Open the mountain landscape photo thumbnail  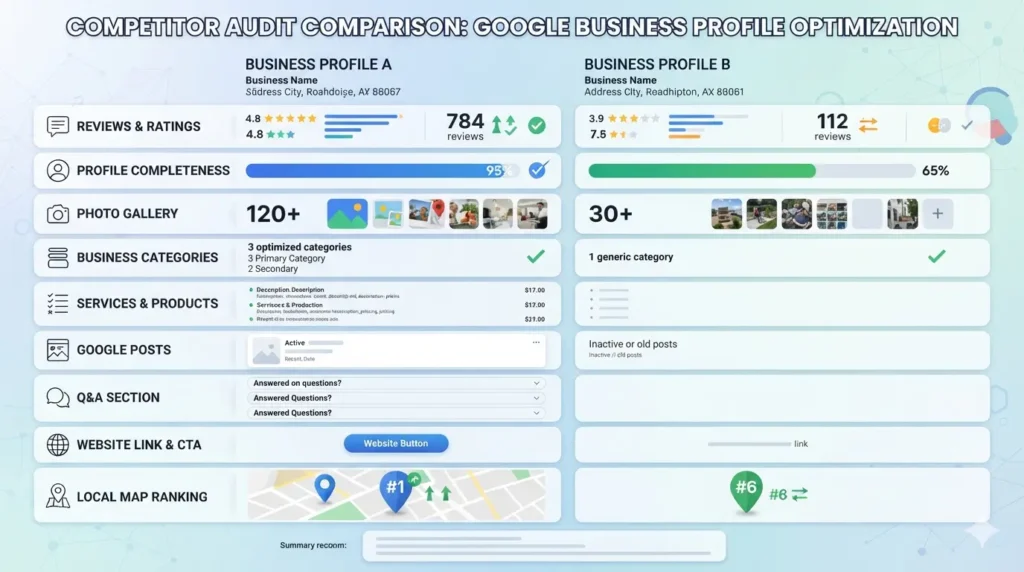pyautogui.click(x=347, y=214)
